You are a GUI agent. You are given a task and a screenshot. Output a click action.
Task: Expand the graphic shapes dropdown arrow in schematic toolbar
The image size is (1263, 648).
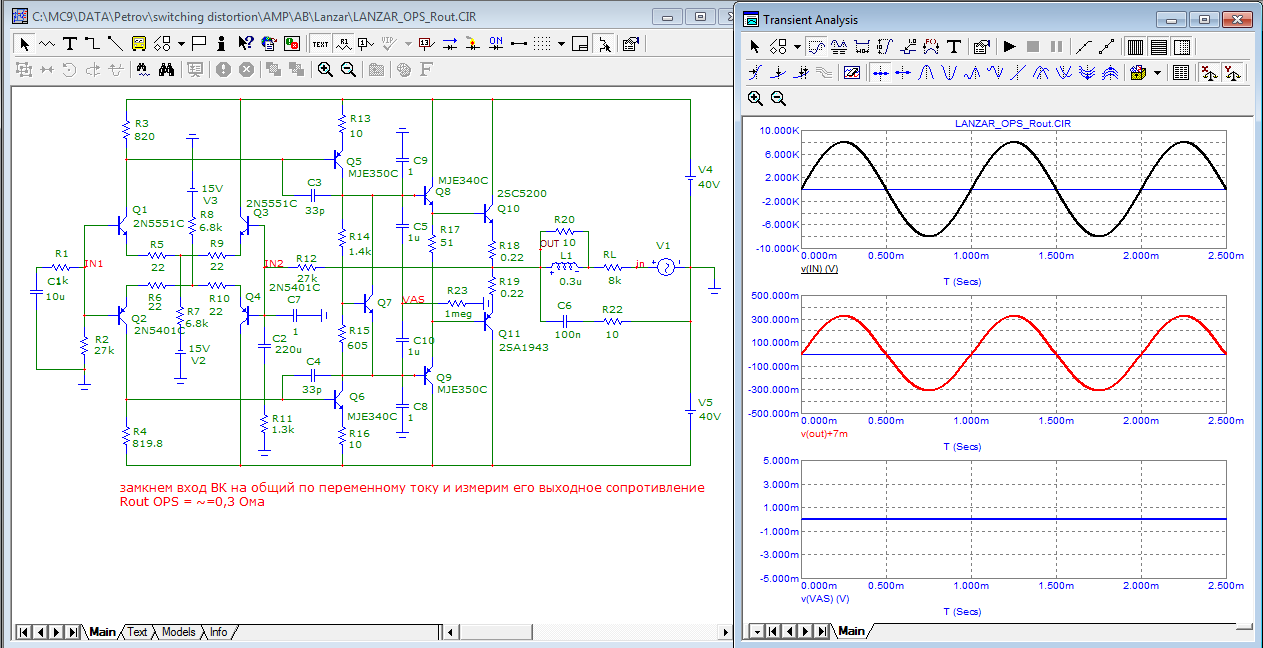point(181,43)
